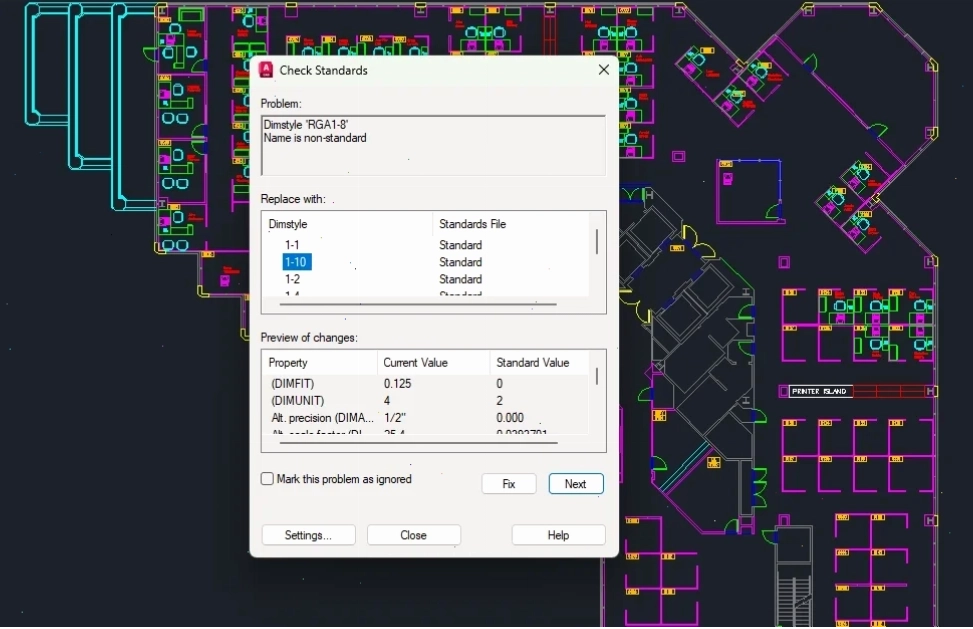973x629 pixels.
Task: Click the Close button
Action: click(413, 535)
